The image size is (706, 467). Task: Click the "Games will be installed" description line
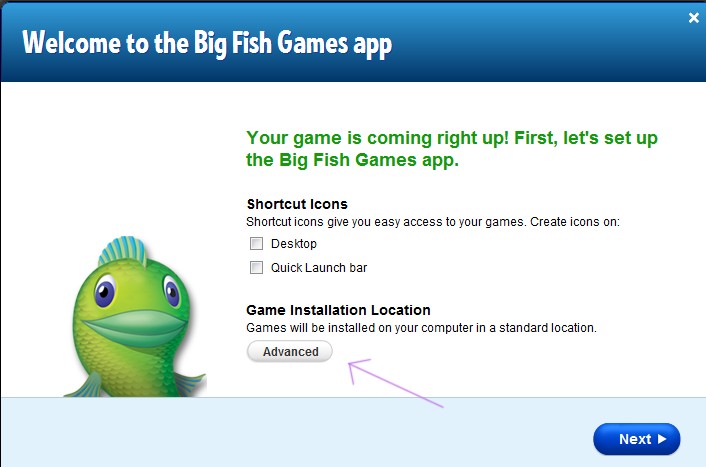click(421, 327)
